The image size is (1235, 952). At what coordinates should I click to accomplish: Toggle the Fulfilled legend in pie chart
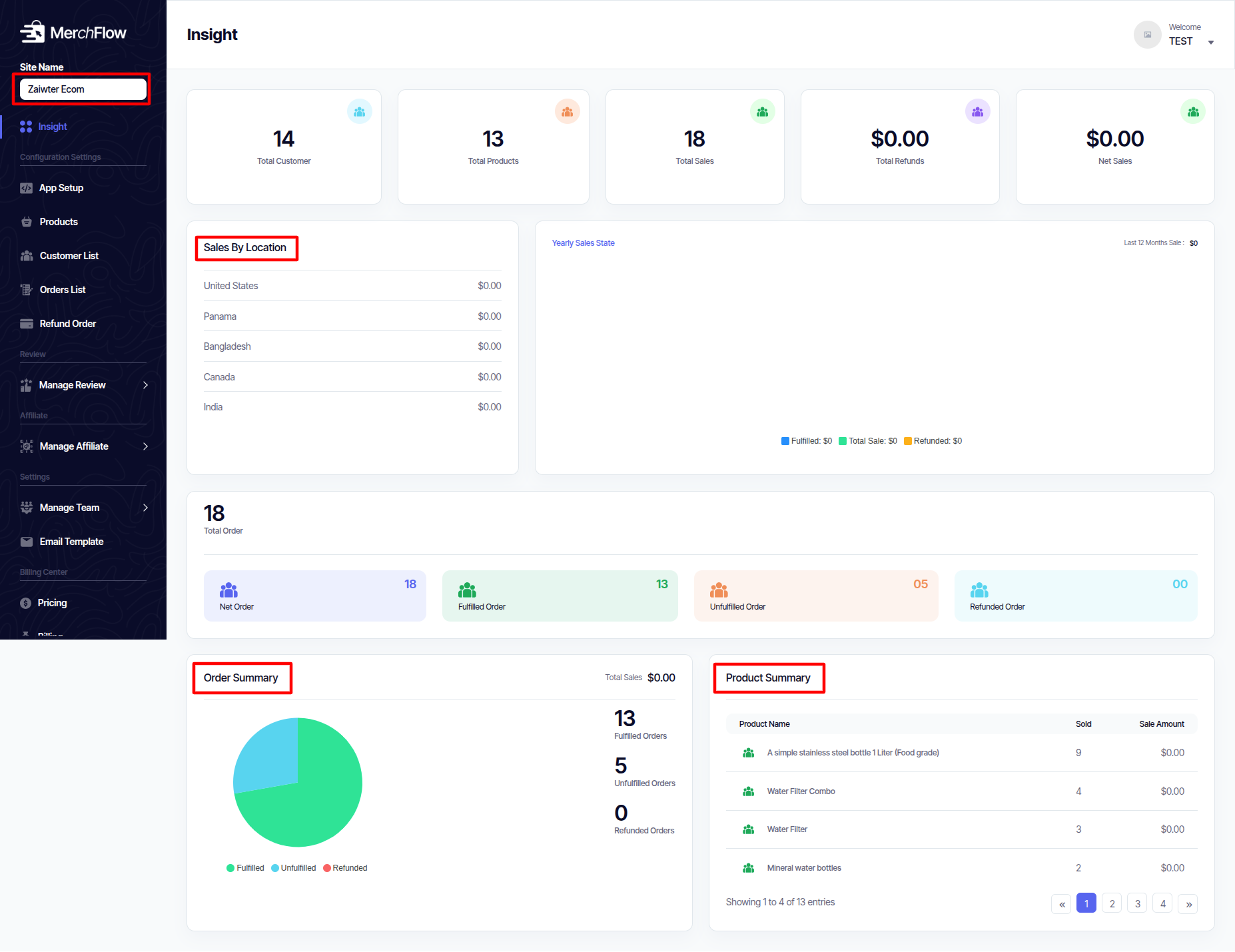pos(245,868)
